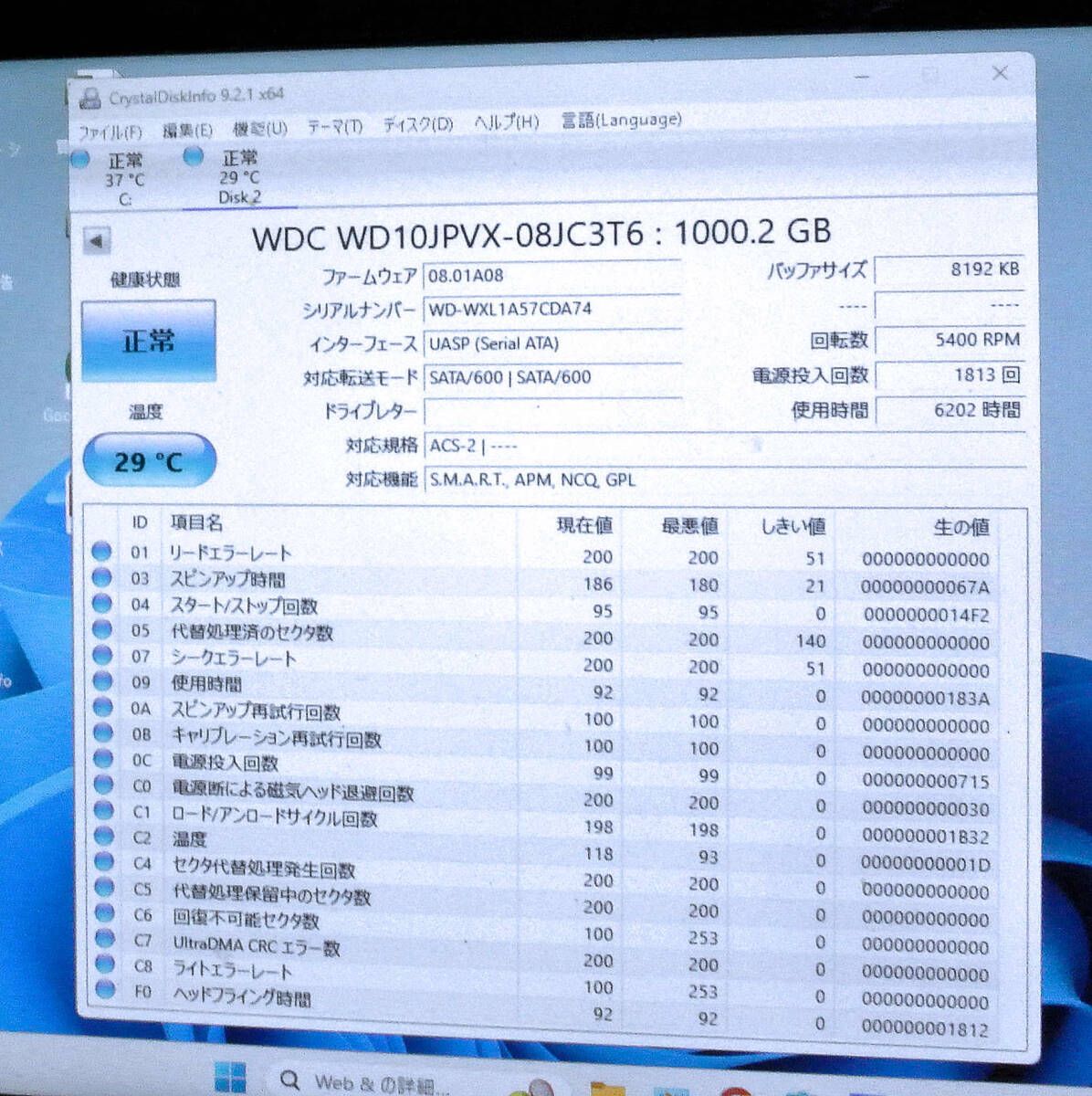Click the 29 °C temperature button
The image size is (1092, 1096).
click(149, 461)
